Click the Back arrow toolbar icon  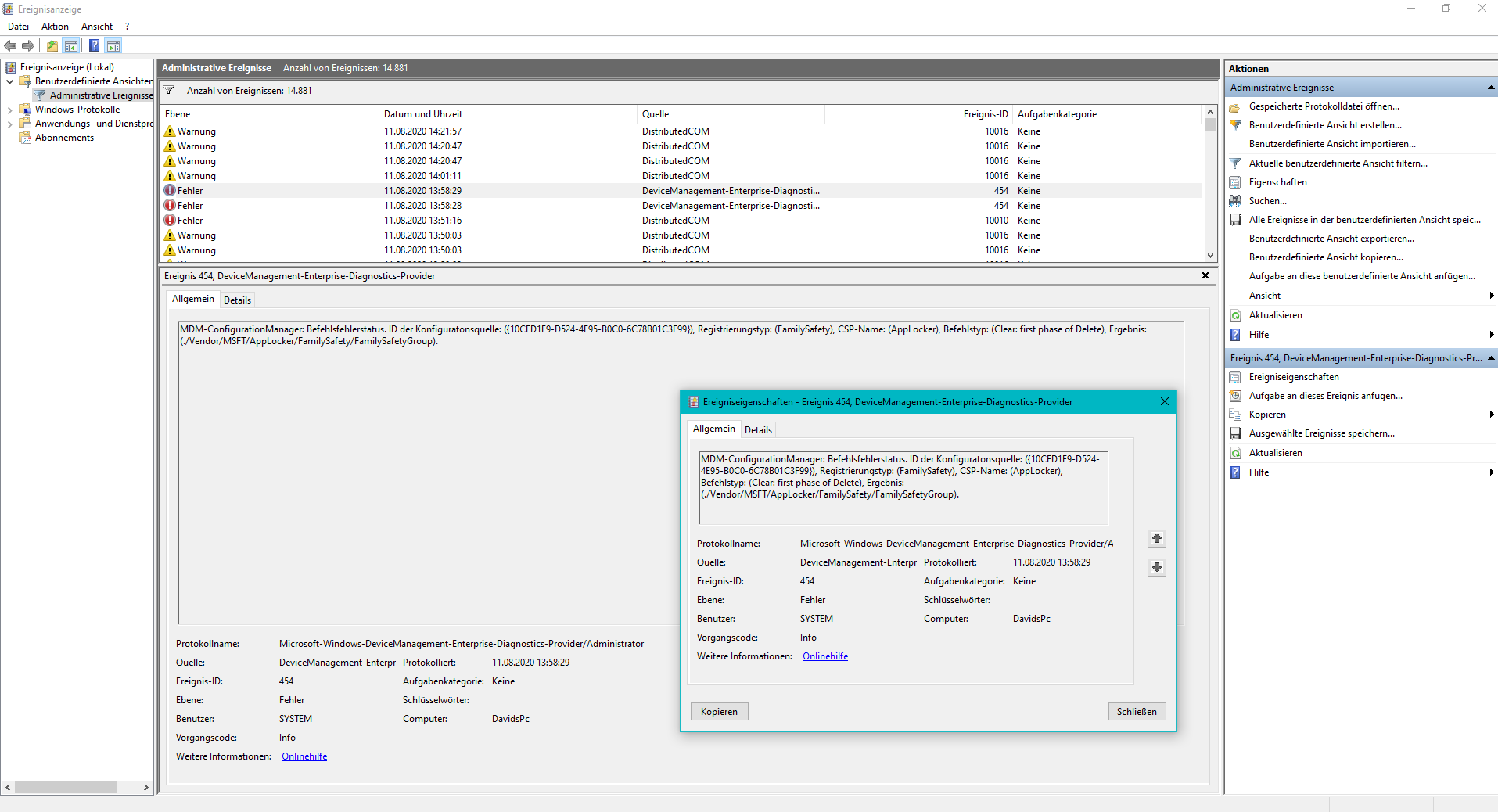[11, 45]
